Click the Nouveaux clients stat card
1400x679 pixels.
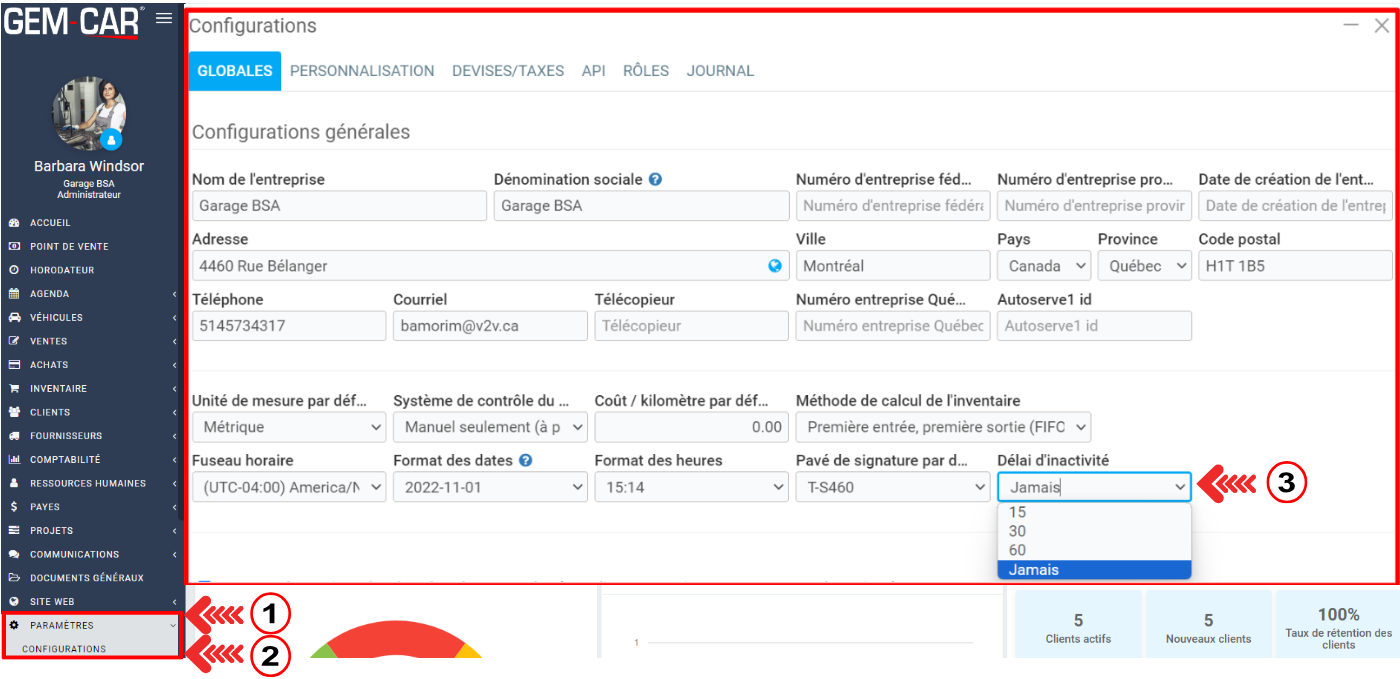click(x=1208, y=628)
